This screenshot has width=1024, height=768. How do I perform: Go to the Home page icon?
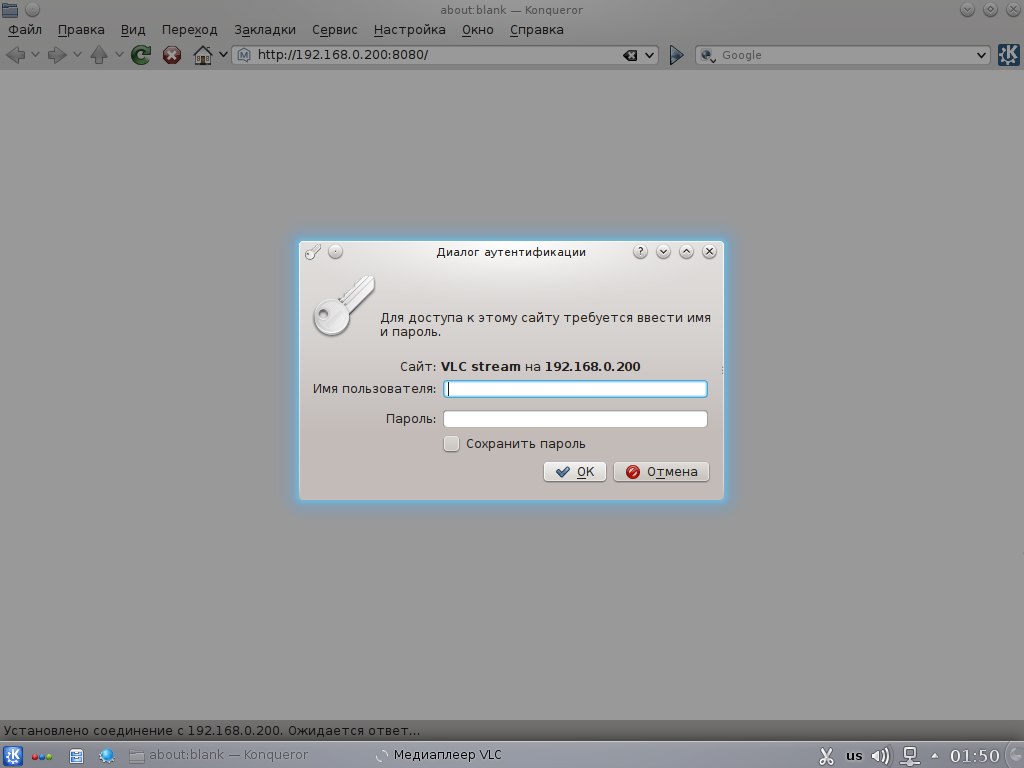click(x=203, y=55)
